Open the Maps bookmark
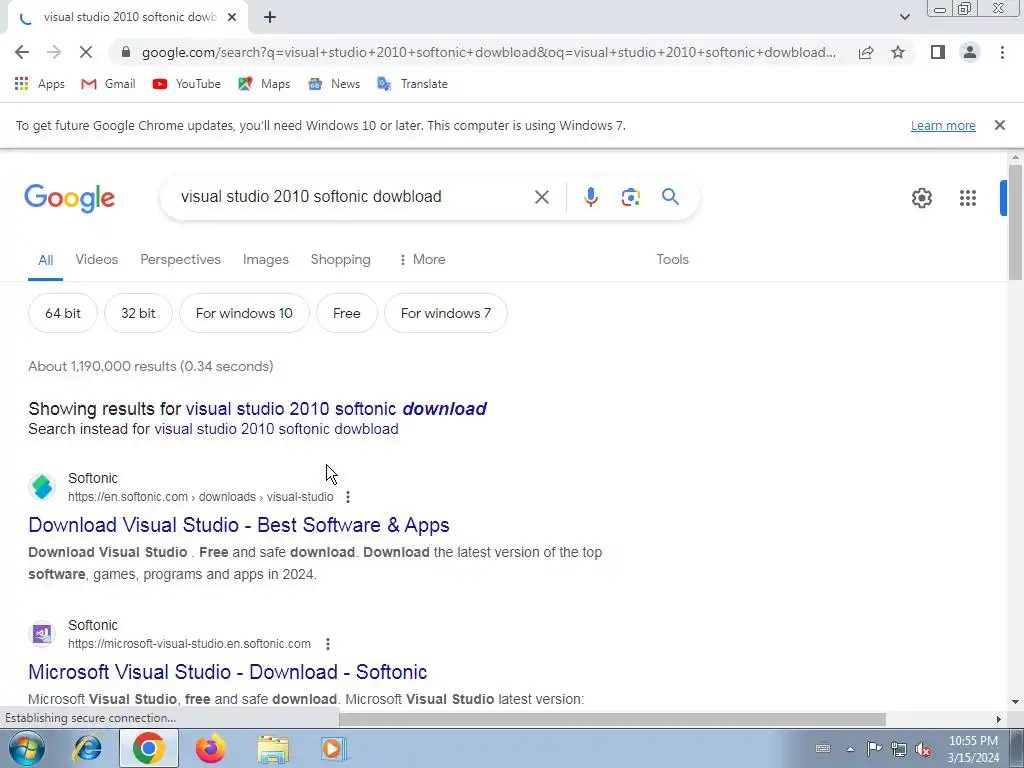1024x768 pixels. tap(264, 84)
